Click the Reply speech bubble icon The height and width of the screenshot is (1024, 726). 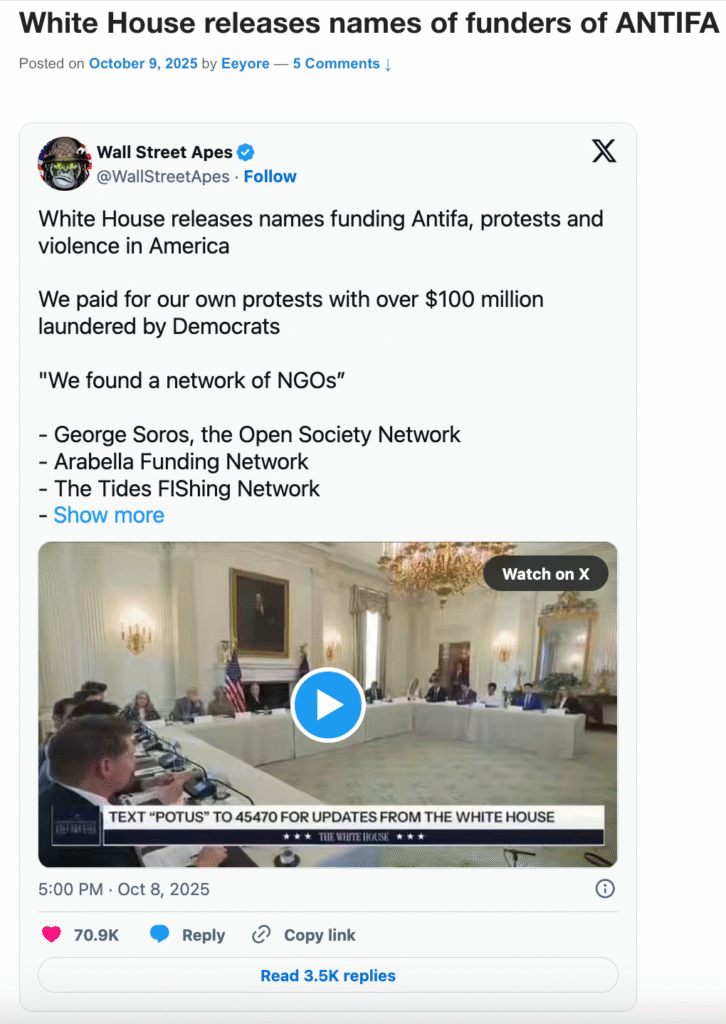(160, 935)
